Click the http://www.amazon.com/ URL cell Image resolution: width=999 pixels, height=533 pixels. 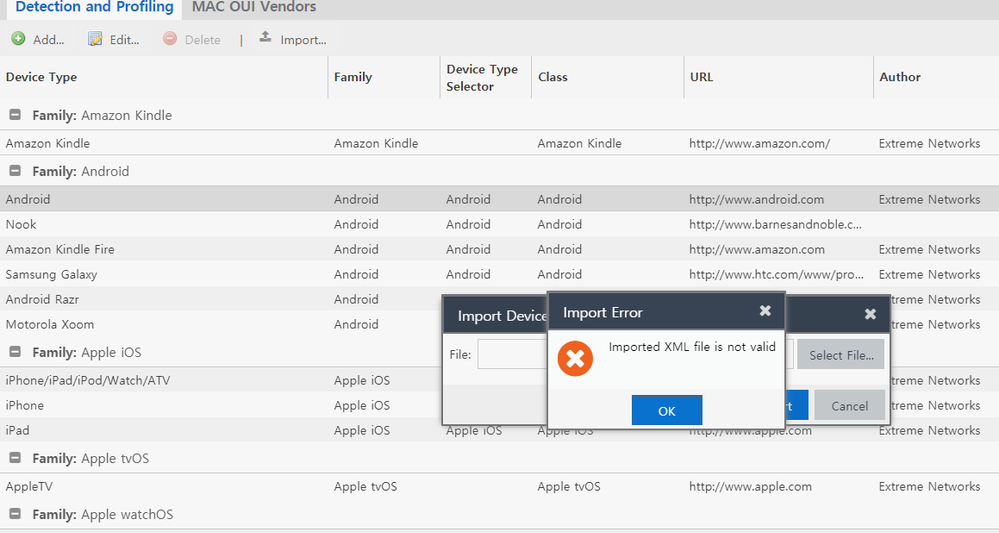(759, 143)
